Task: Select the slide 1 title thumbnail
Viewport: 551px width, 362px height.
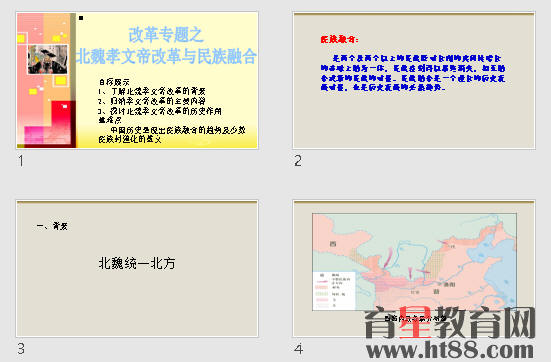Action: coord(137,80)
